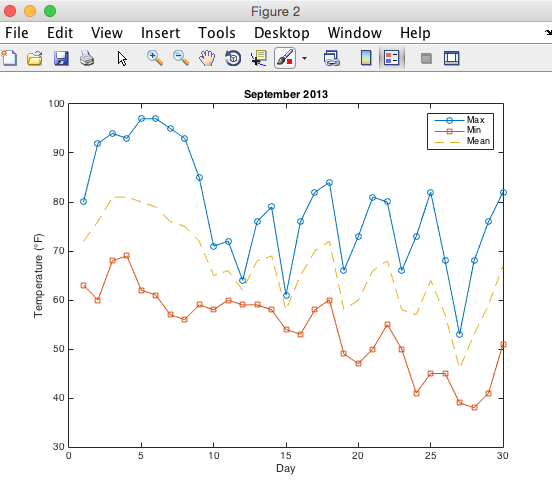Insert a colorbar with the toolbar icon
Viewport: 552px width, 492px height.
(x=366, y=58)
